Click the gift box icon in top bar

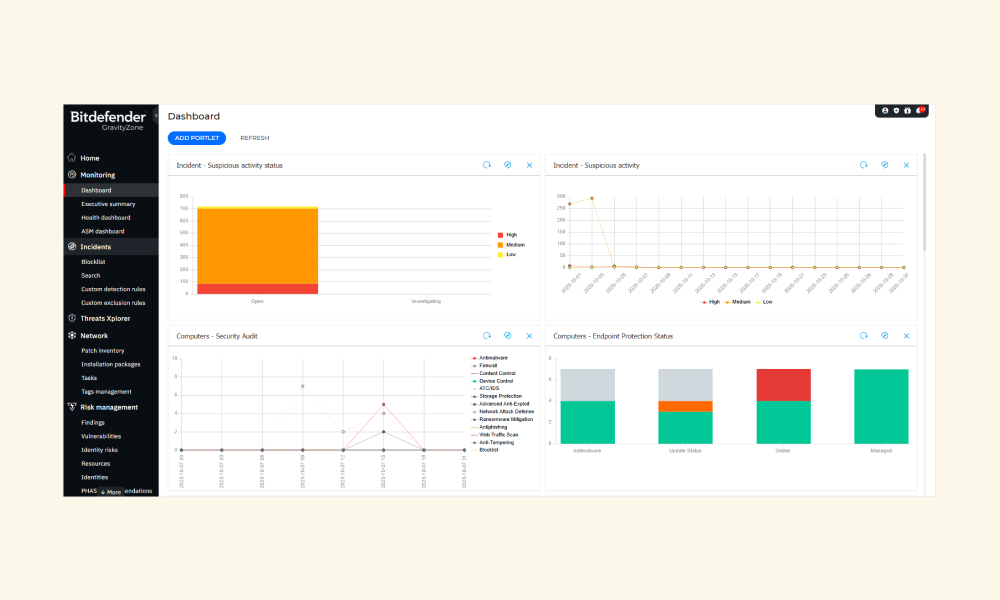coord(908,111)
